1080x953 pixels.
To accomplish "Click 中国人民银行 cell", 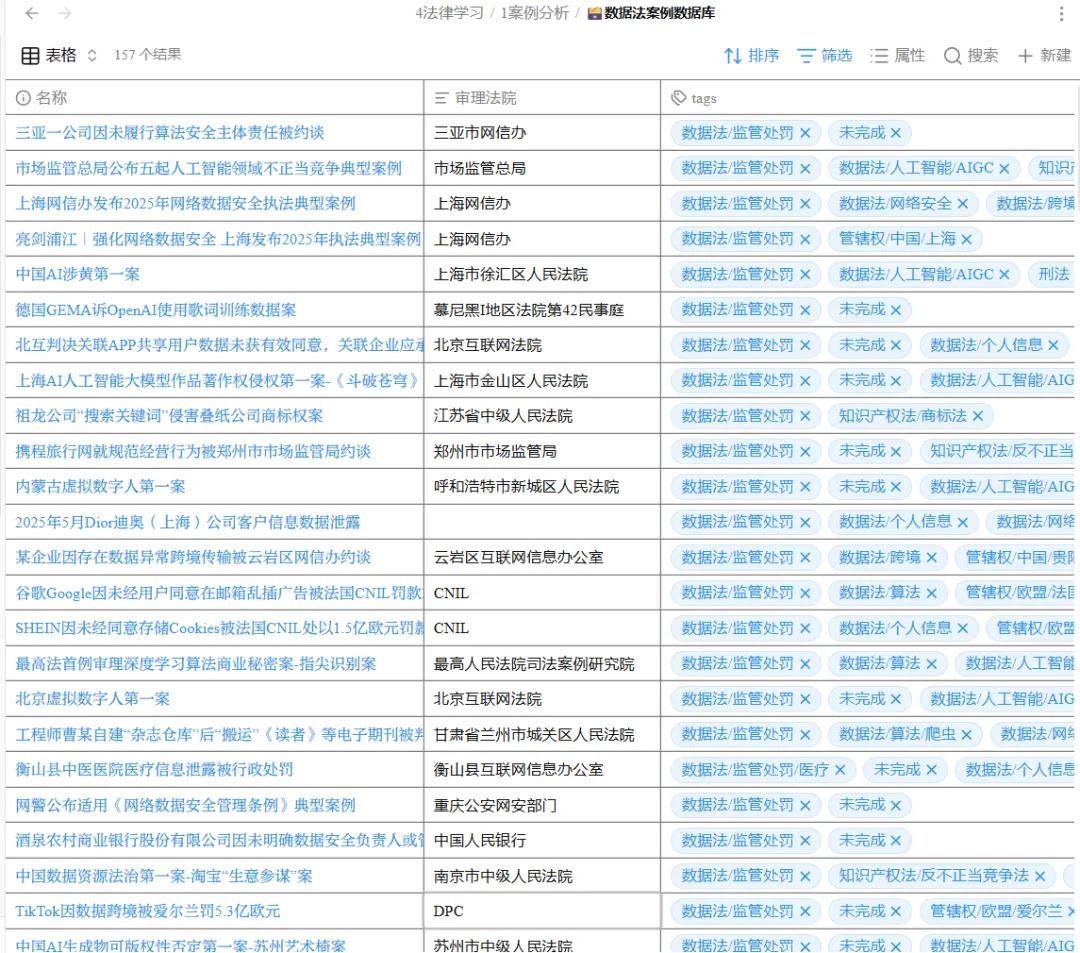I will pos(542,840).
